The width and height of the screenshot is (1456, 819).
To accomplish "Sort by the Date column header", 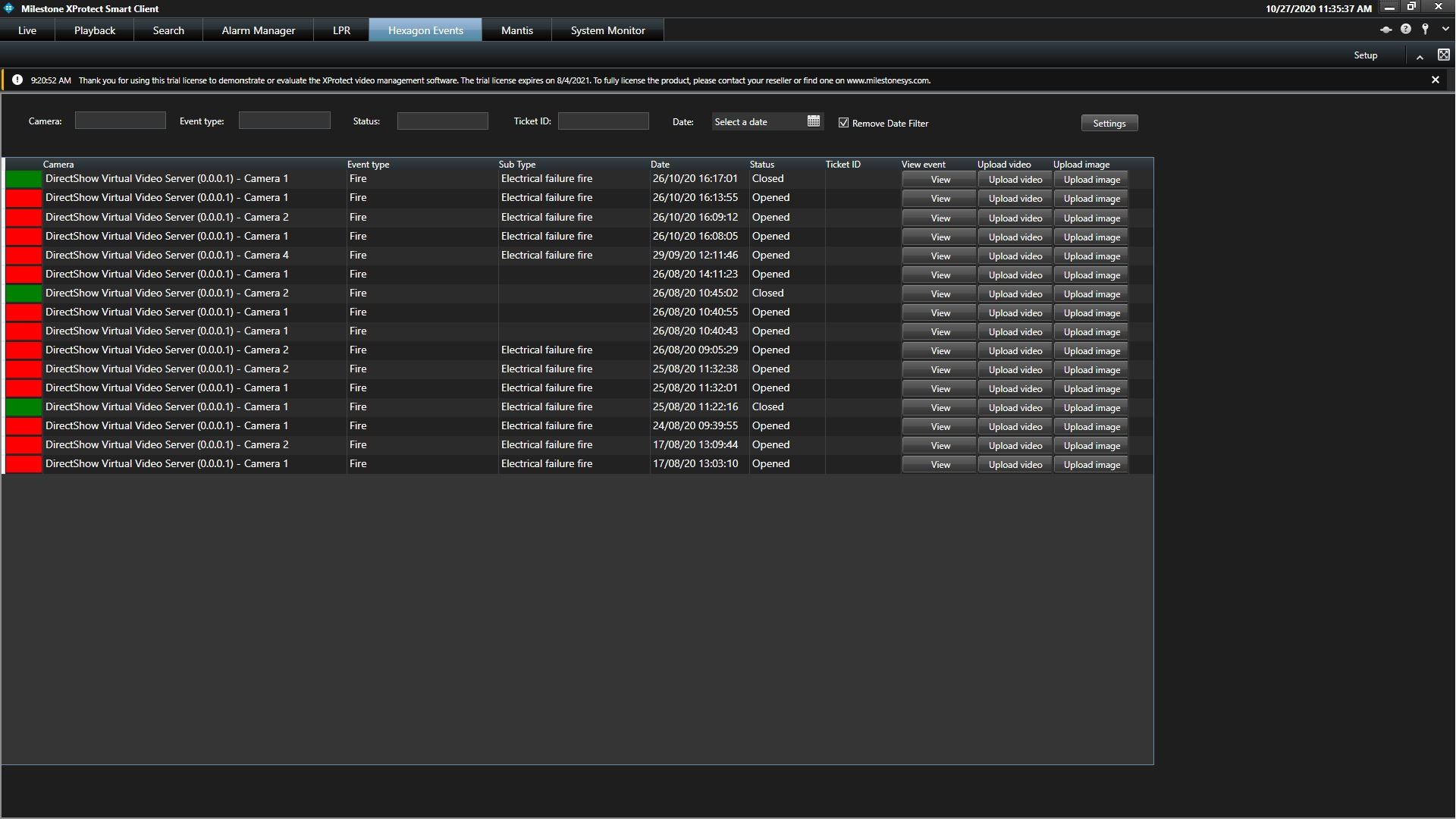I will pos(660,164).
